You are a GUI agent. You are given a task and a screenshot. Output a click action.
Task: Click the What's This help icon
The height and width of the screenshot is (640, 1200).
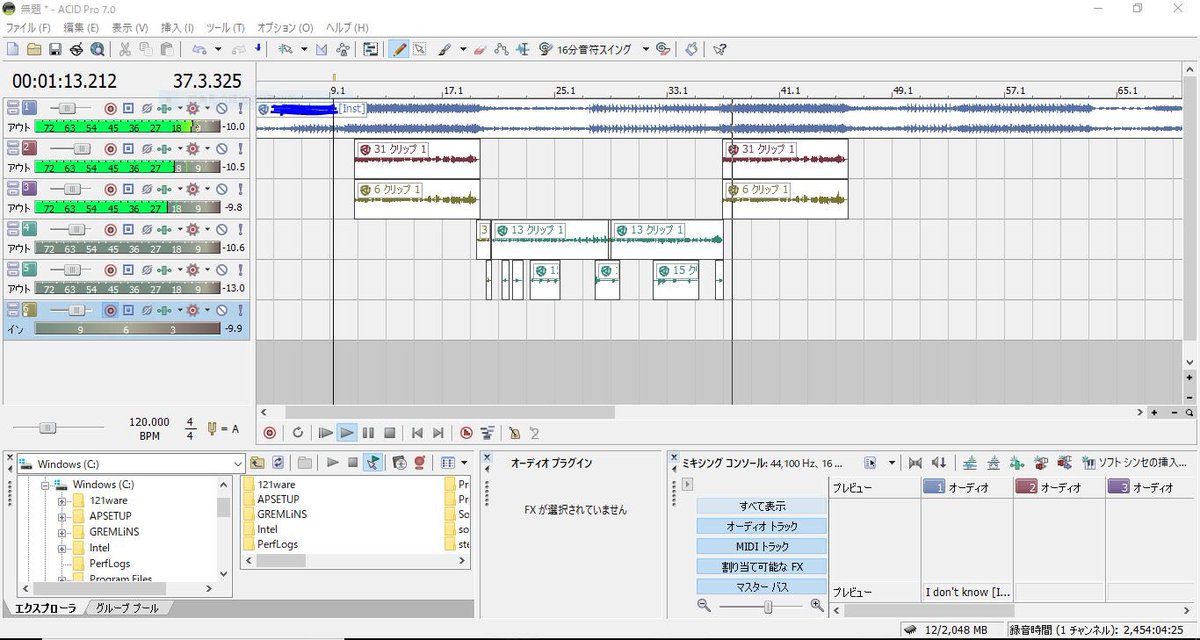[719, 49]
